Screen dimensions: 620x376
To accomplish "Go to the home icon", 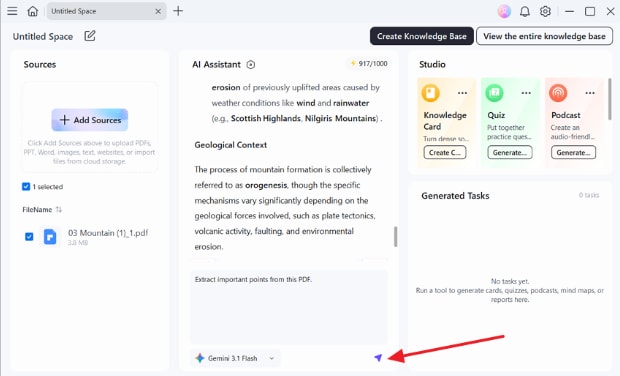I will [32, 11].
